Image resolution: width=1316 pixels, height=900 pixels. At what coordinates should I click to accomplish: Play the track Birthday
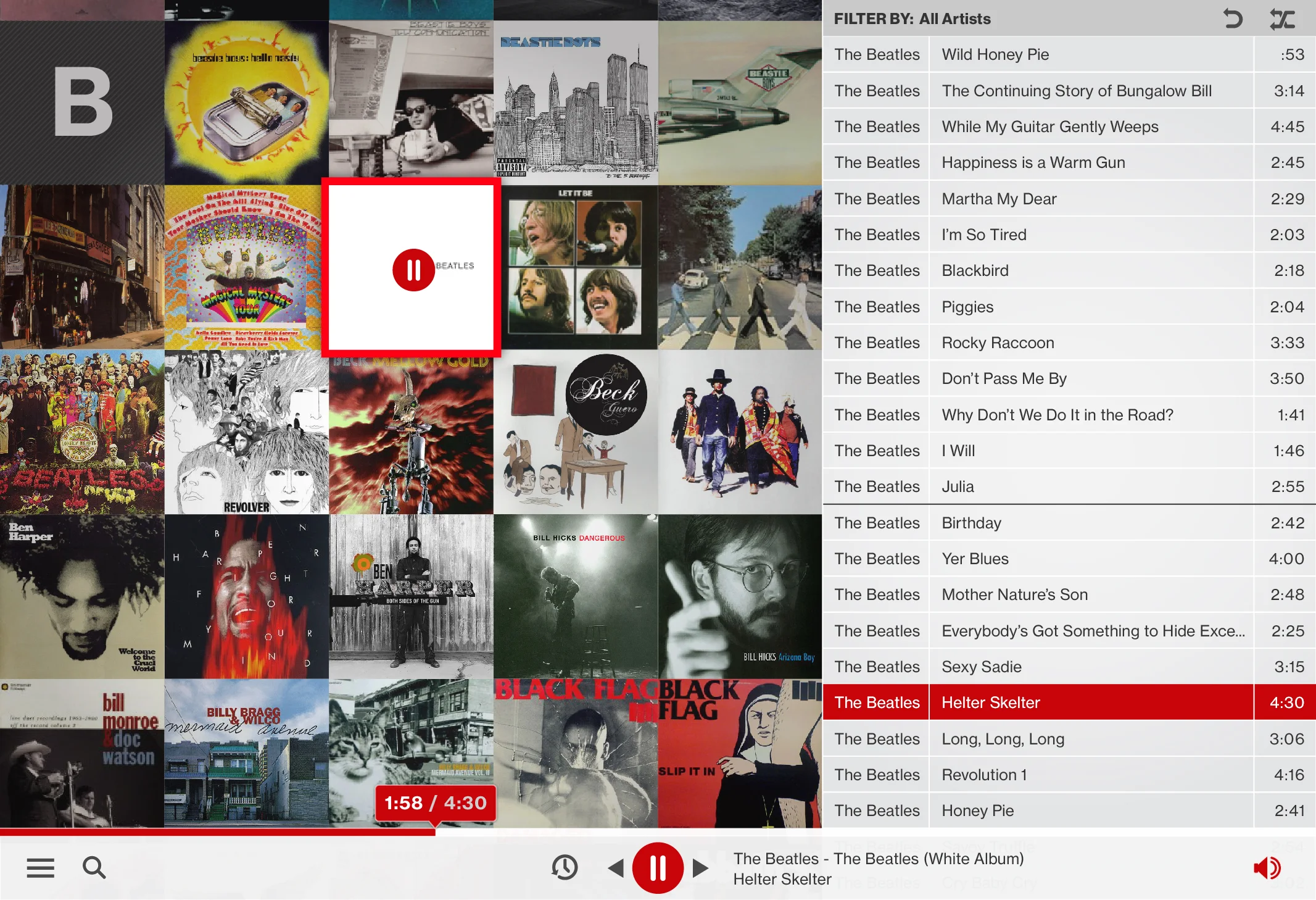1069,523
